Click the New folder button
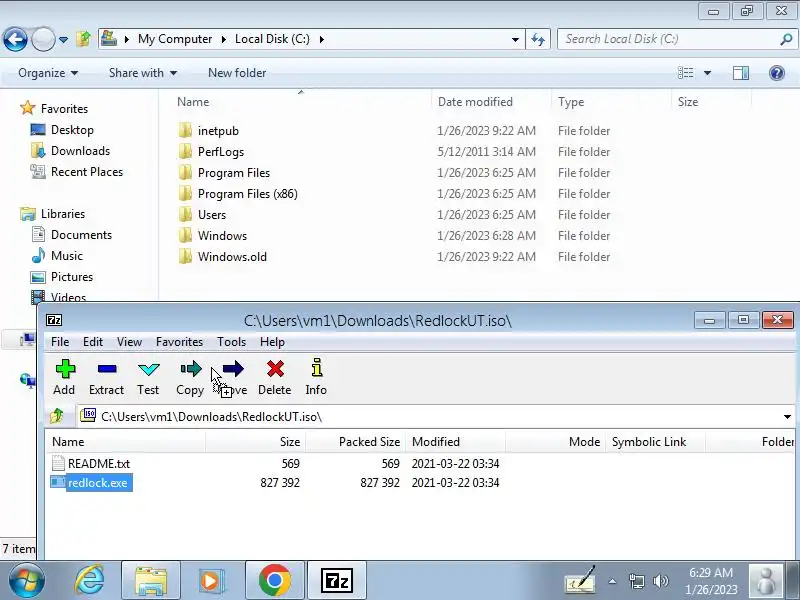 click(237, 73)
